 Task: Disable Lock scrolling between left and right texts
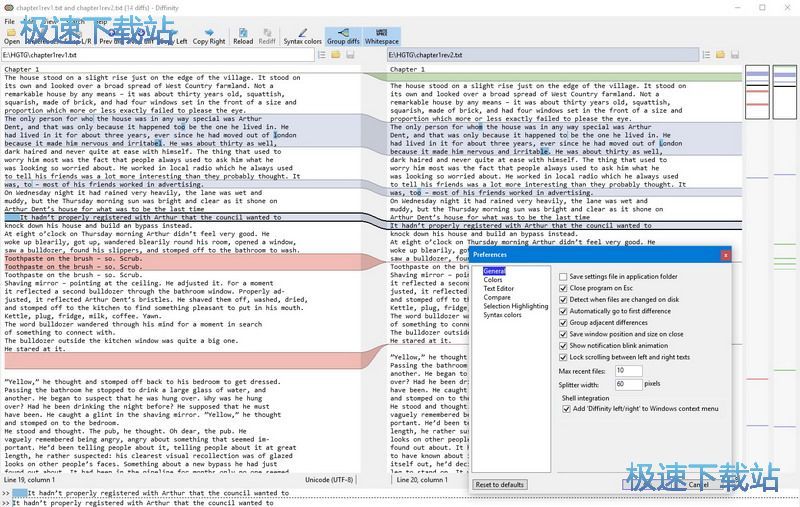tap(564, 357)
